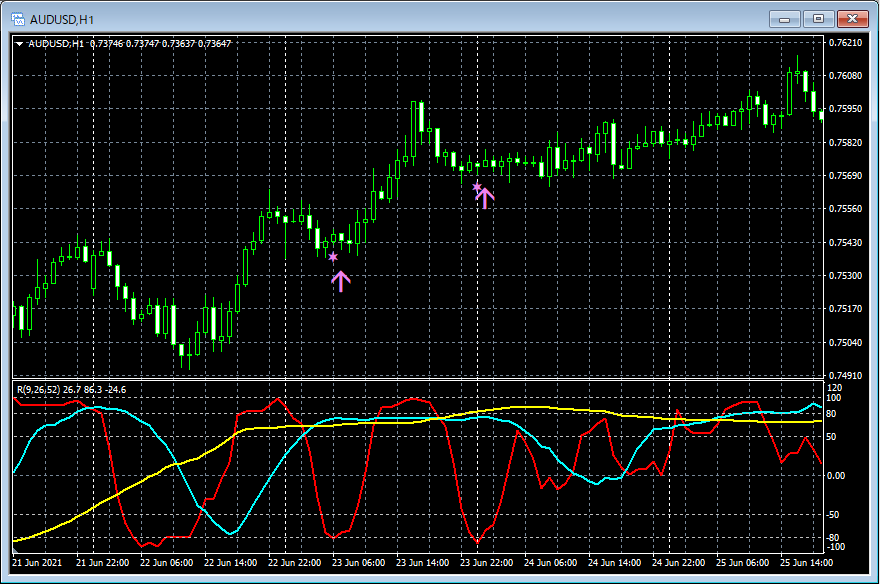Close the AUDUSD,H1 chart window
Image resolution: width=881 pixels, height=584 pixels.
[853, 18]
